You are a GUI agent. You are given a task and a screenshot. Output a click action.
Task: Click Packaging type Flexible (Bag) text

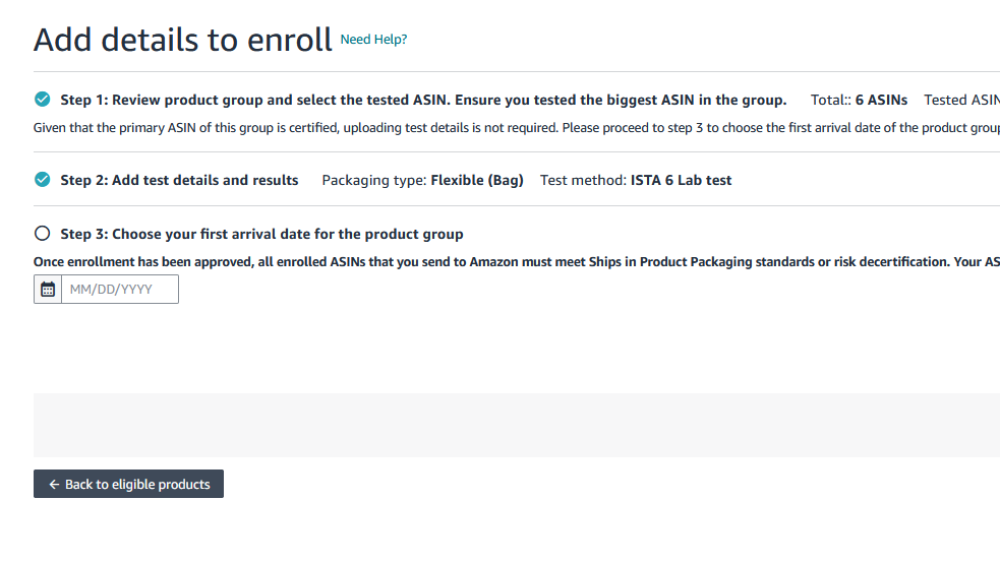click(422, 181)
